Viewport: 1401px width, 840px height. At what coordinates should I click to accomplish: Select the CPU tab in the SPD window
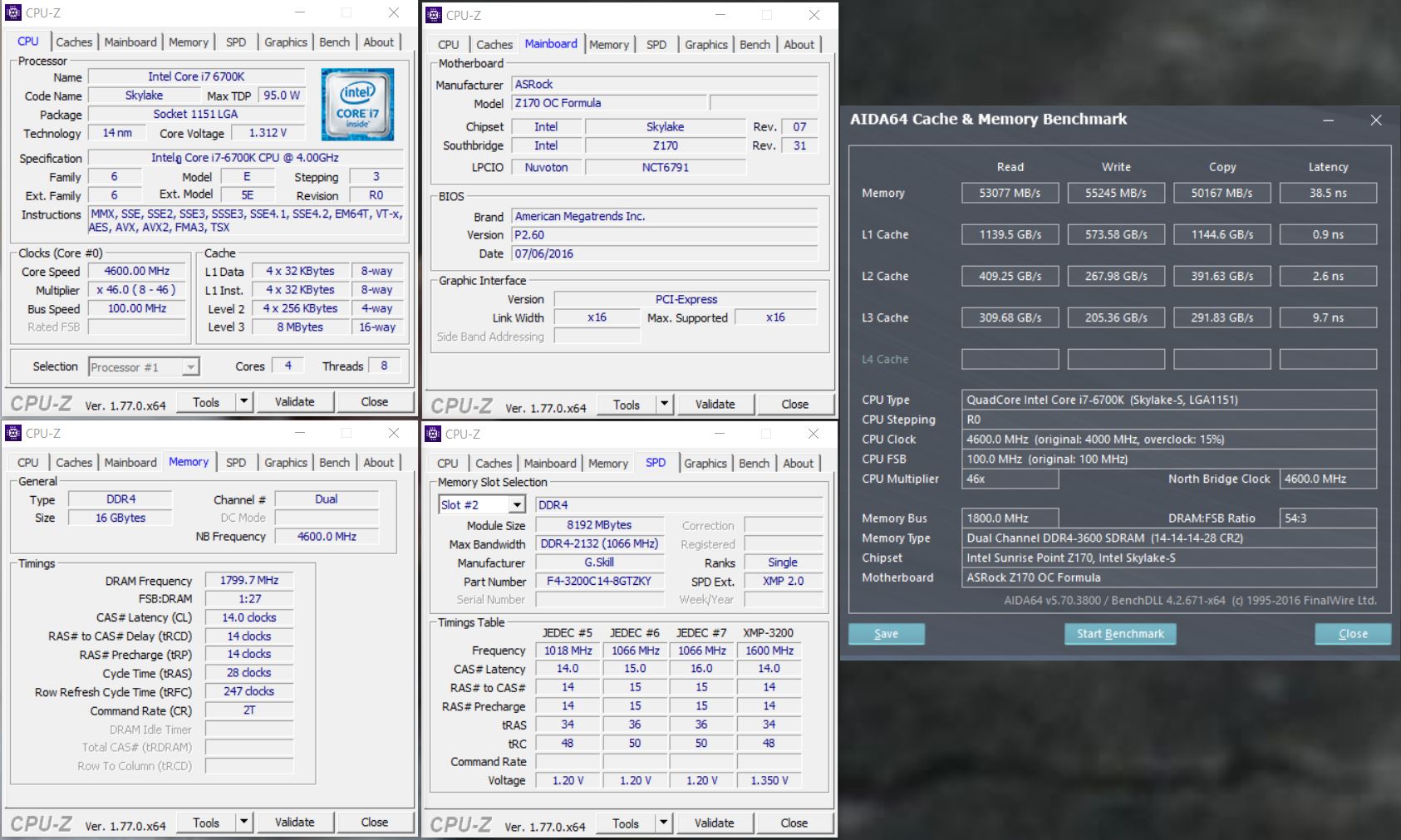click(x=448, y=463)
